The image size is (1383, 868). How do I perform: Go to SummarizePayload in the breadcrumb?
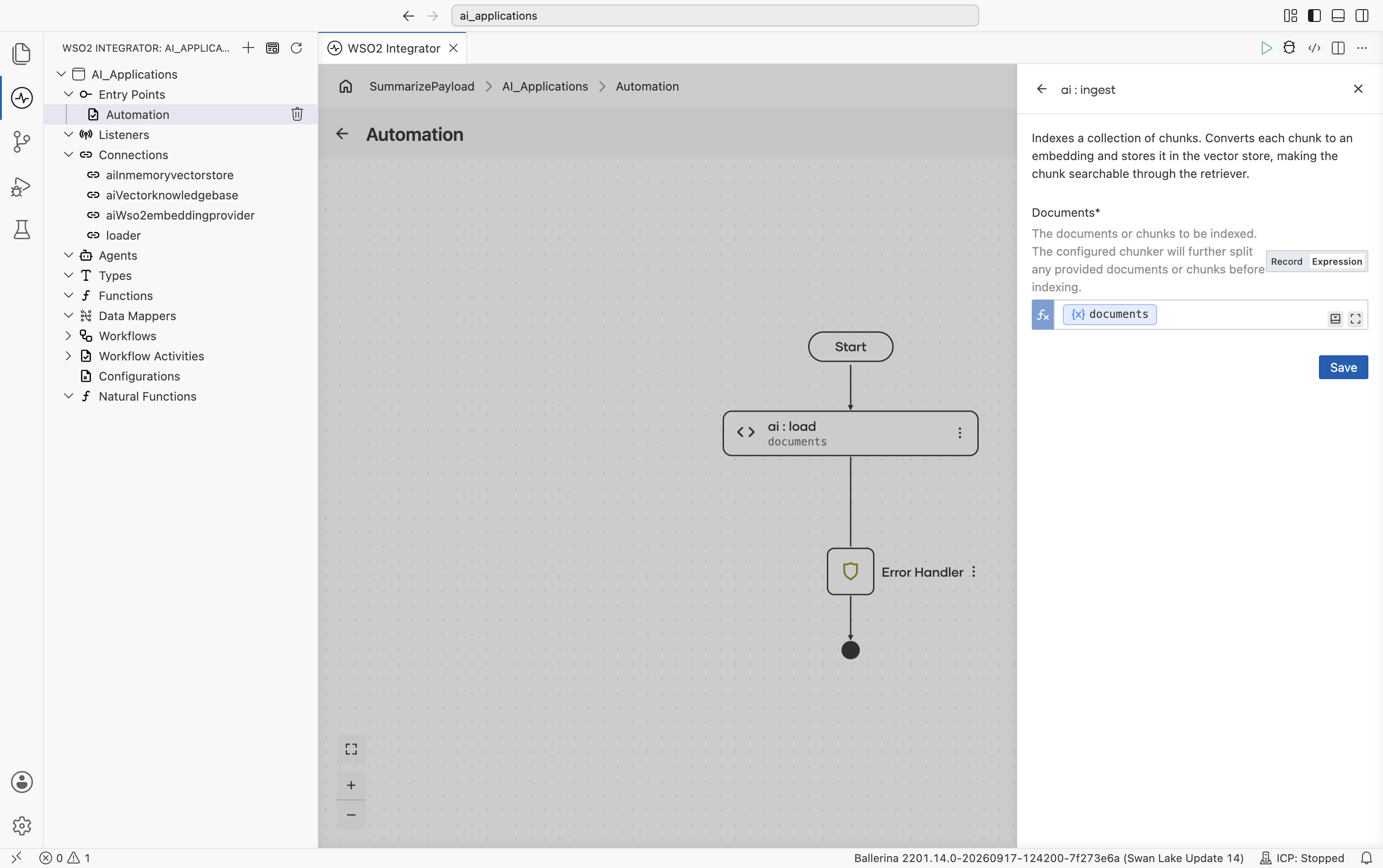coord(421,86)
